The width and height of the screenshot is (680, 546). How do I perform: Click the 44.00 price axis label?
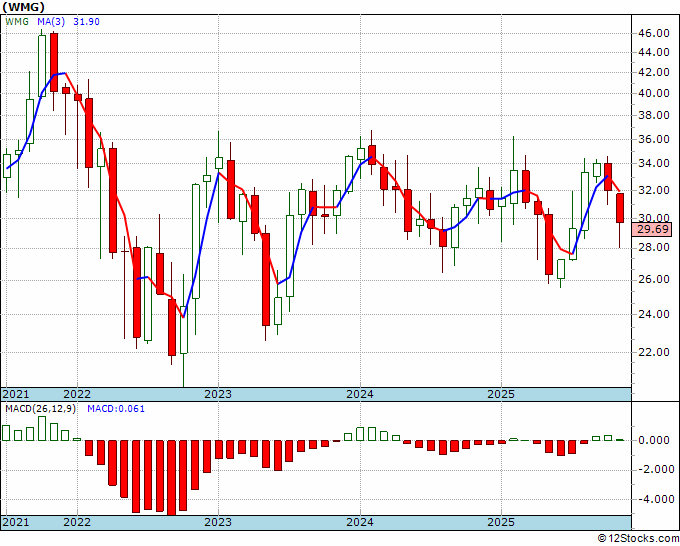click(x=653, y=52)
